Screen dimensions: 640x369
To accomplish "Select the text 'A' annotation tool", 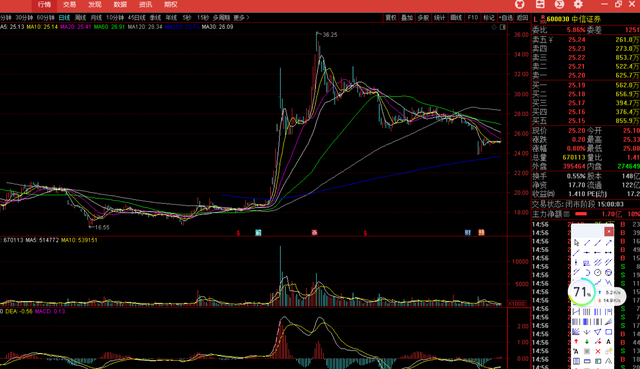I will (609, 342).
